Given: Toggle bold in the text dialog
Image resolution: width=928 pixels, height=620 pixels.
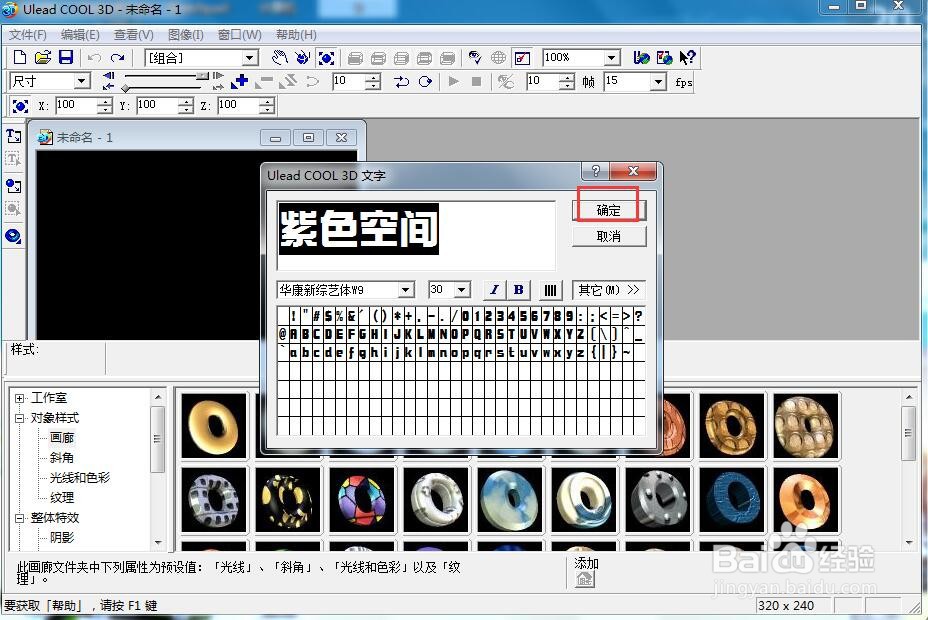Looking at the screenshot, I should click(518, 290).
